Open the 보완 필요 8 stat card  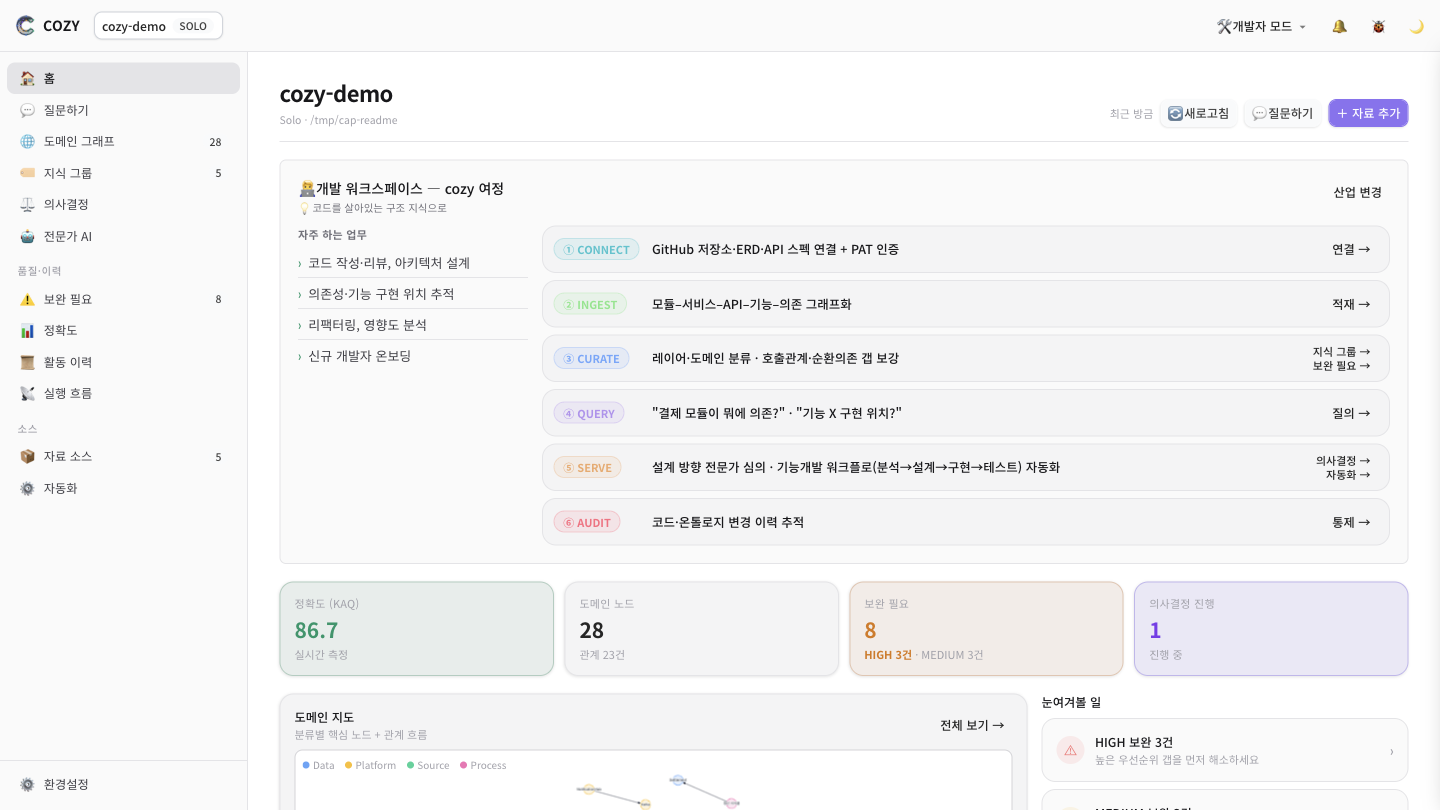986,629
